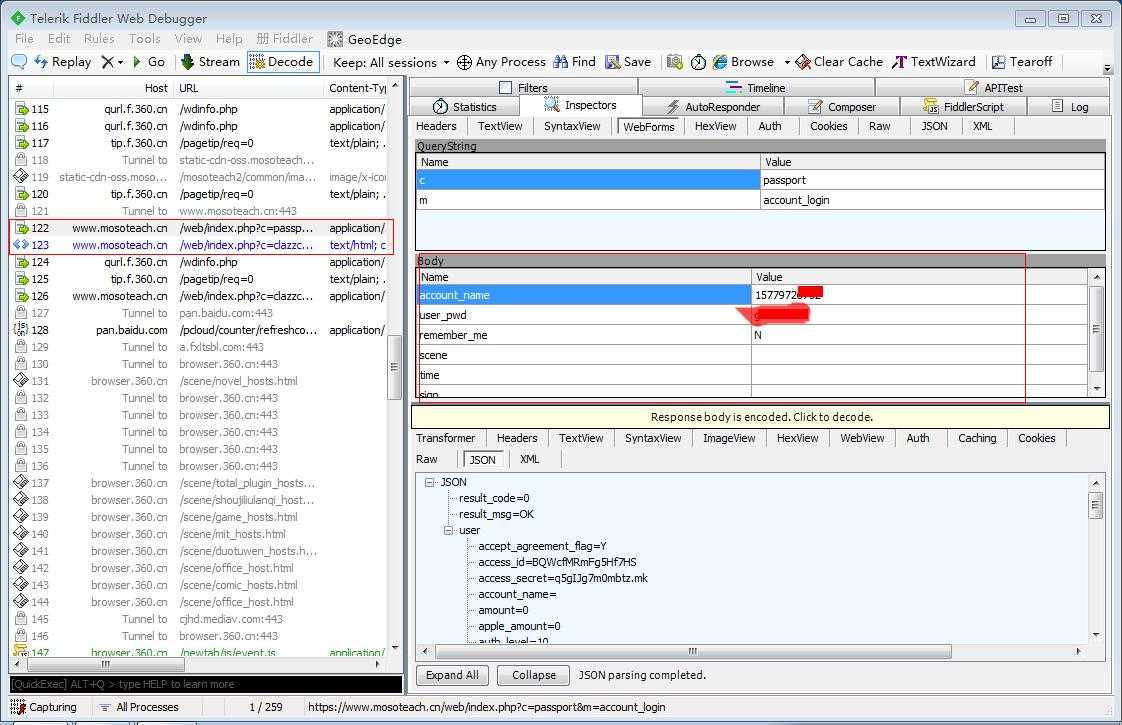
Task: Click the Find binoculars button
Action: point(575,62)
